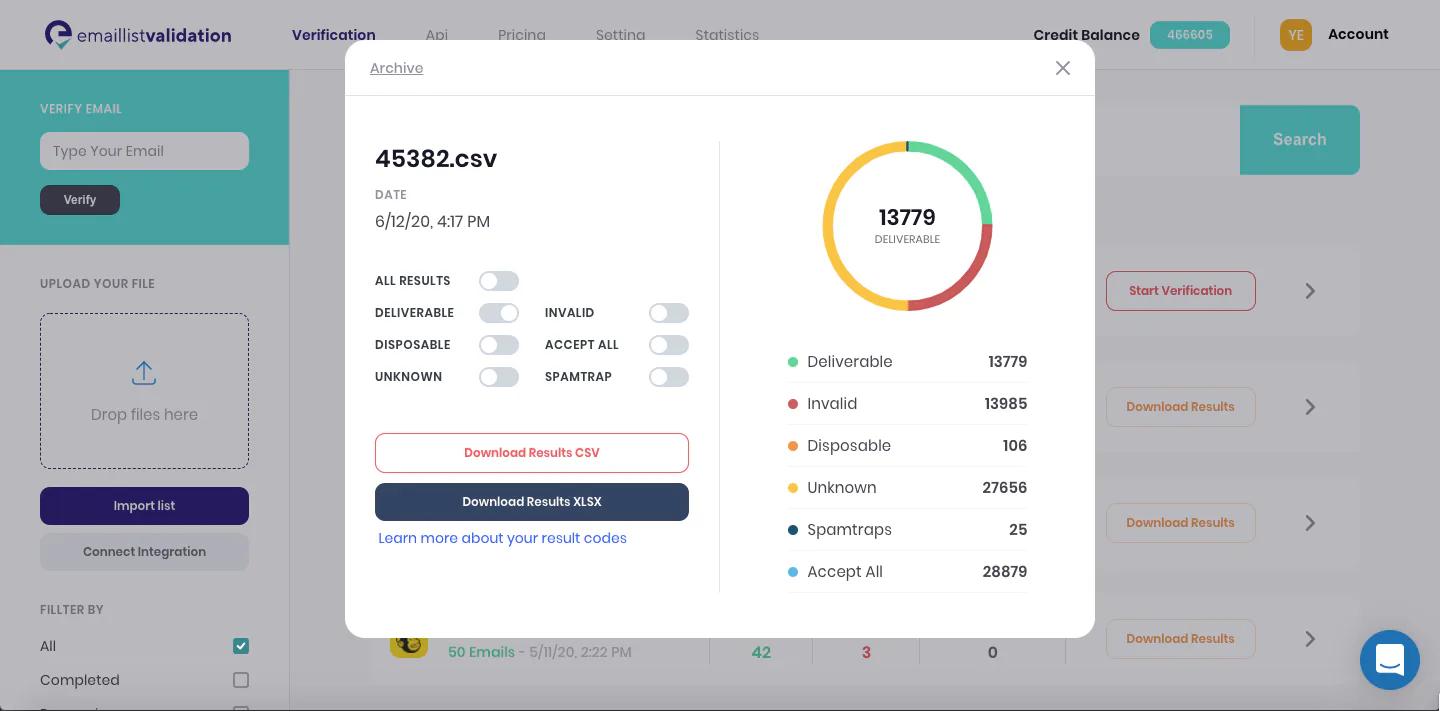Open the Verification tab
1440x711 pixels.
point(334,35)
